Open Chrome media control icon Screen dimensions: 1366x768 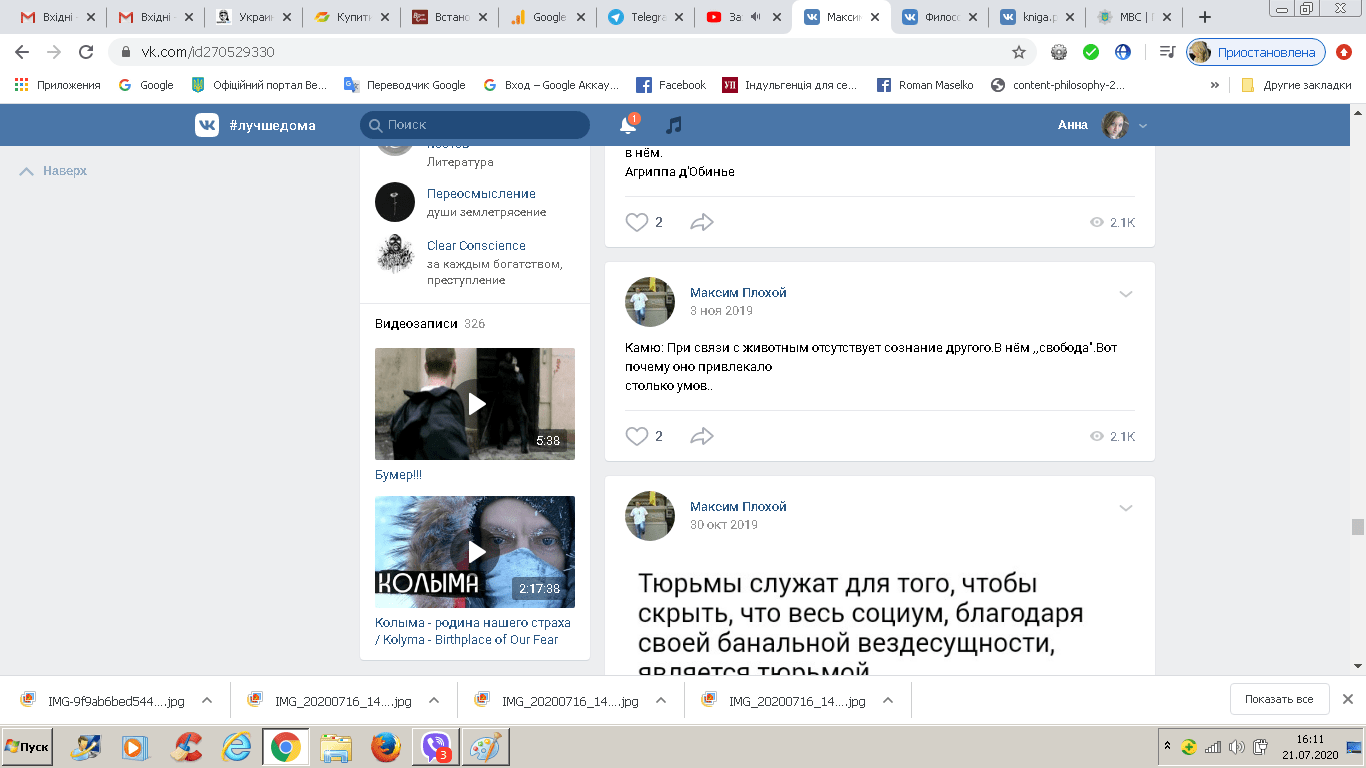pos(1166,52)
